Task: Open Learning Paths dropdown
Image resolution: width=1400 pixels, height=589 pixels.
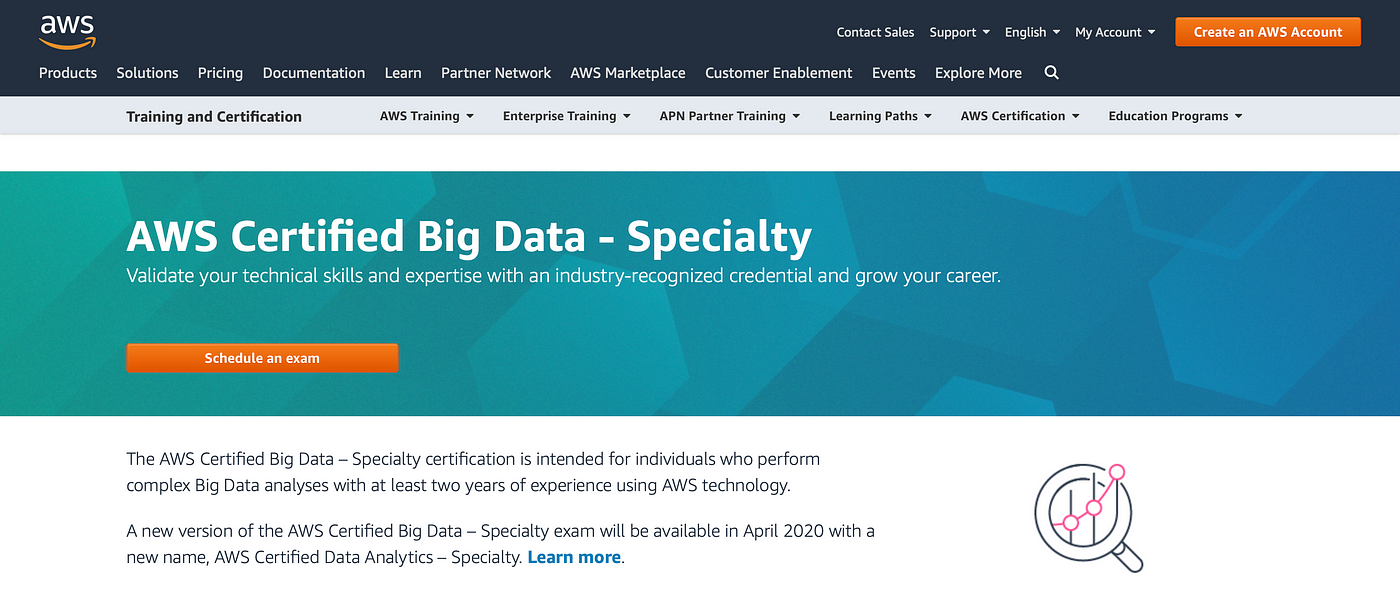Action: point(880,116)
